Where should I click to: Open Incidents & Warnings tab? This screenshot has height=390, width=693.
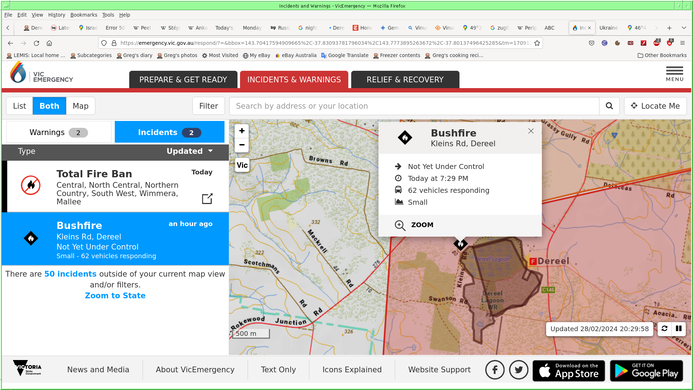coord(294,80)
